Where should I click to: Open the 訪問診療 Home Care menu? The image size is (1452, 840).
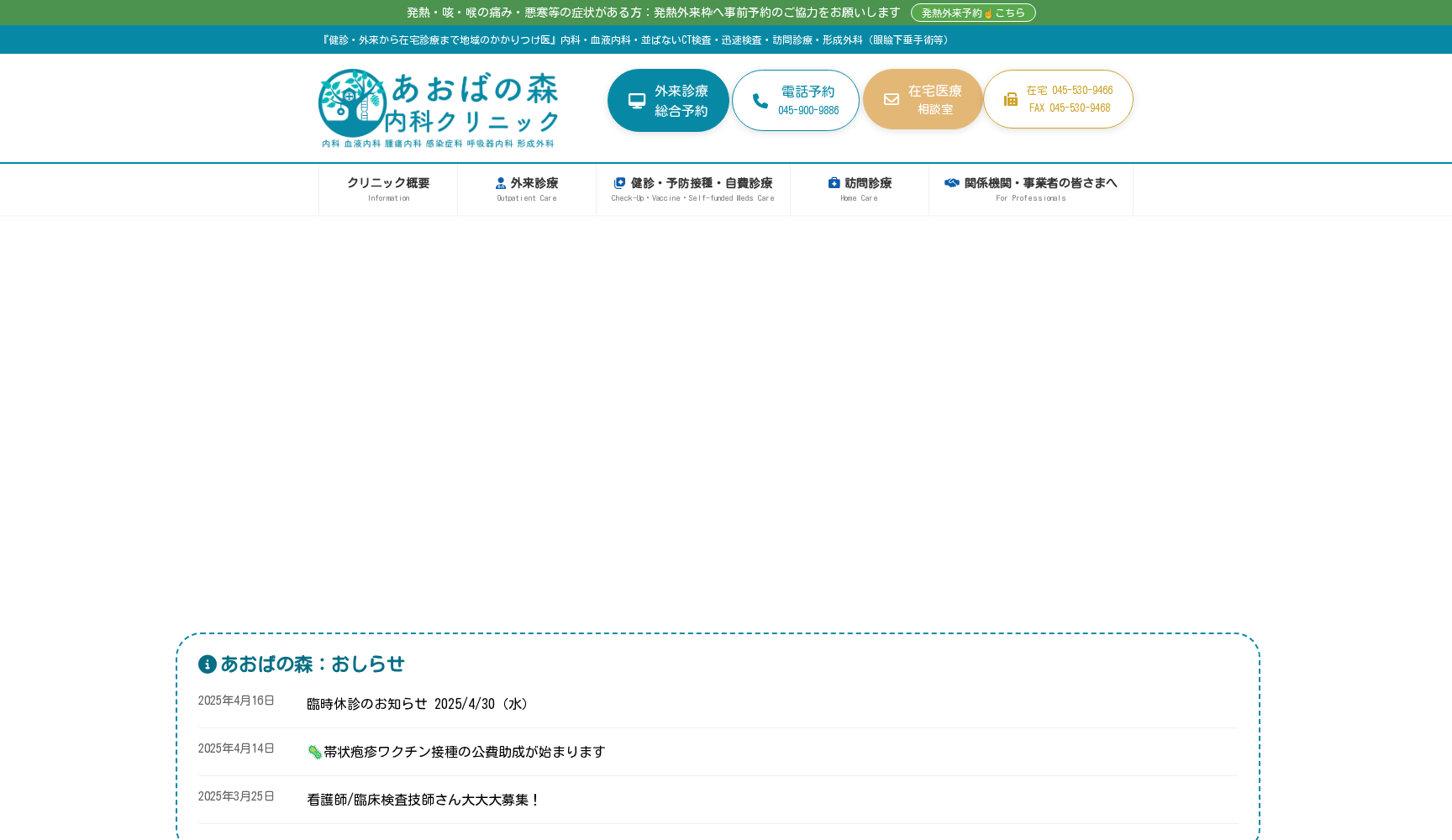860,189
